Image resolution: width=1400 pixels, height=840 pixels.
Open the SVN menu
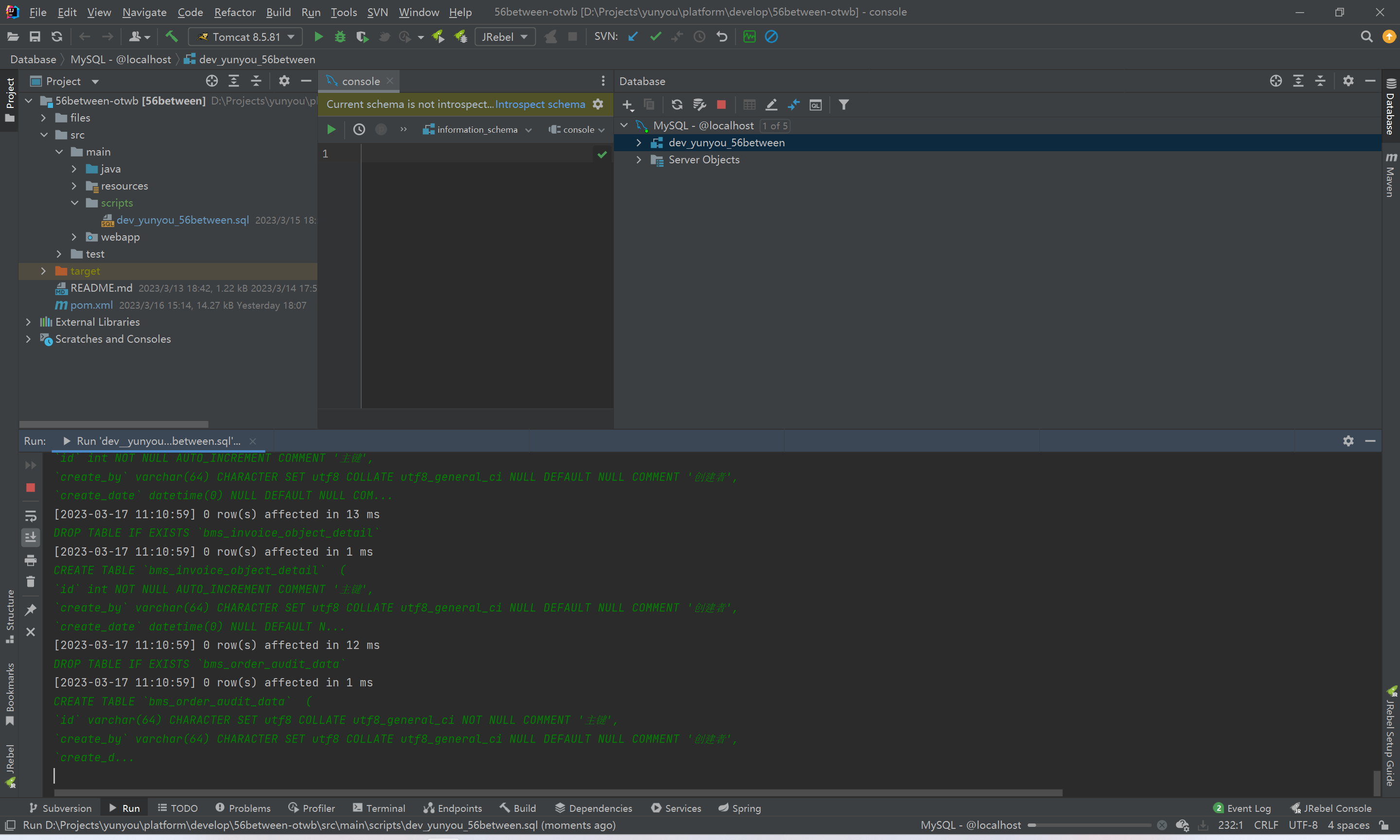click(377, 12)
